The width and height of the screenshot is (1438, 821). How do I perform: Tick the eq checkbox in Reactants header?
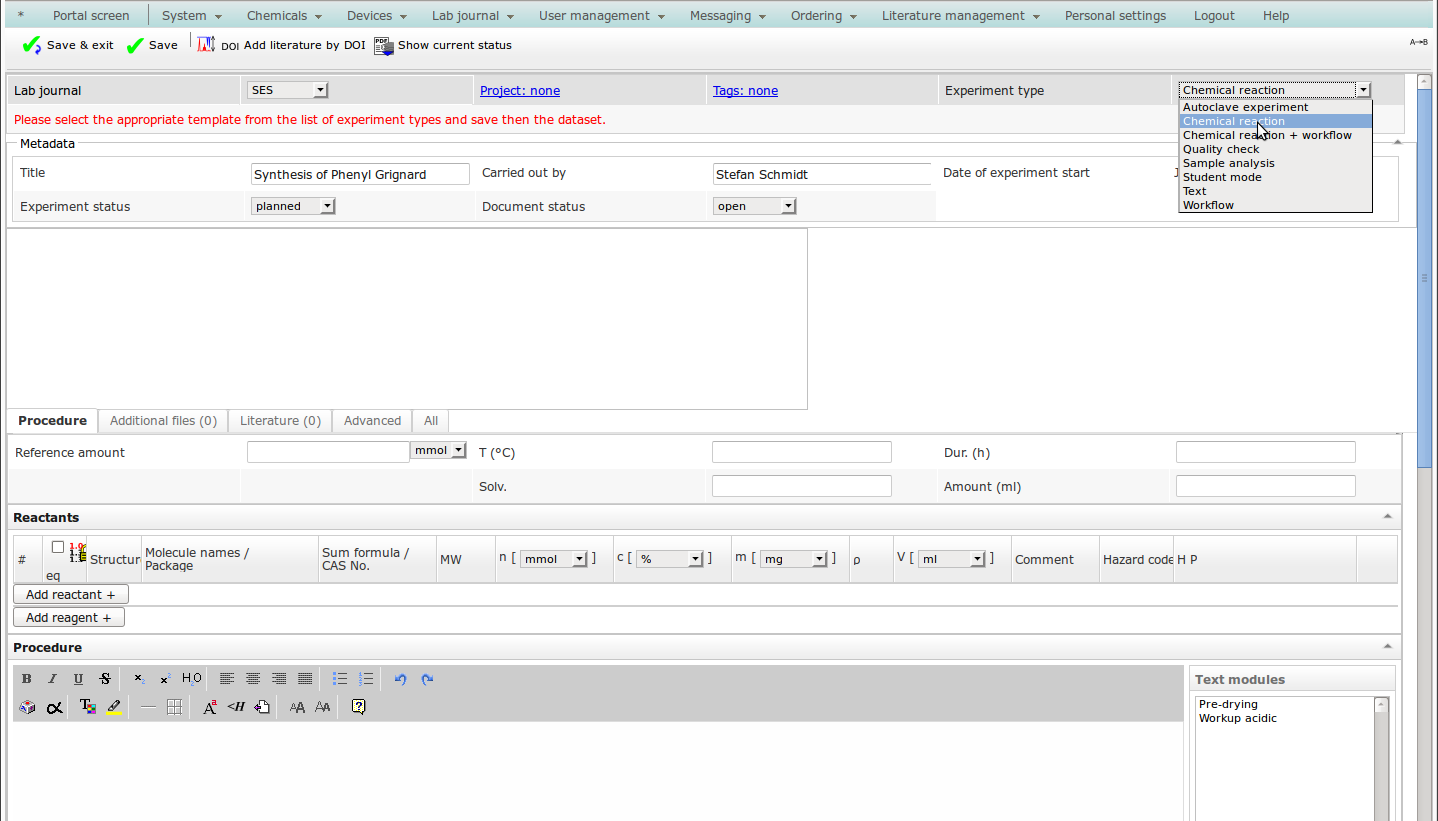click(58, 547)
